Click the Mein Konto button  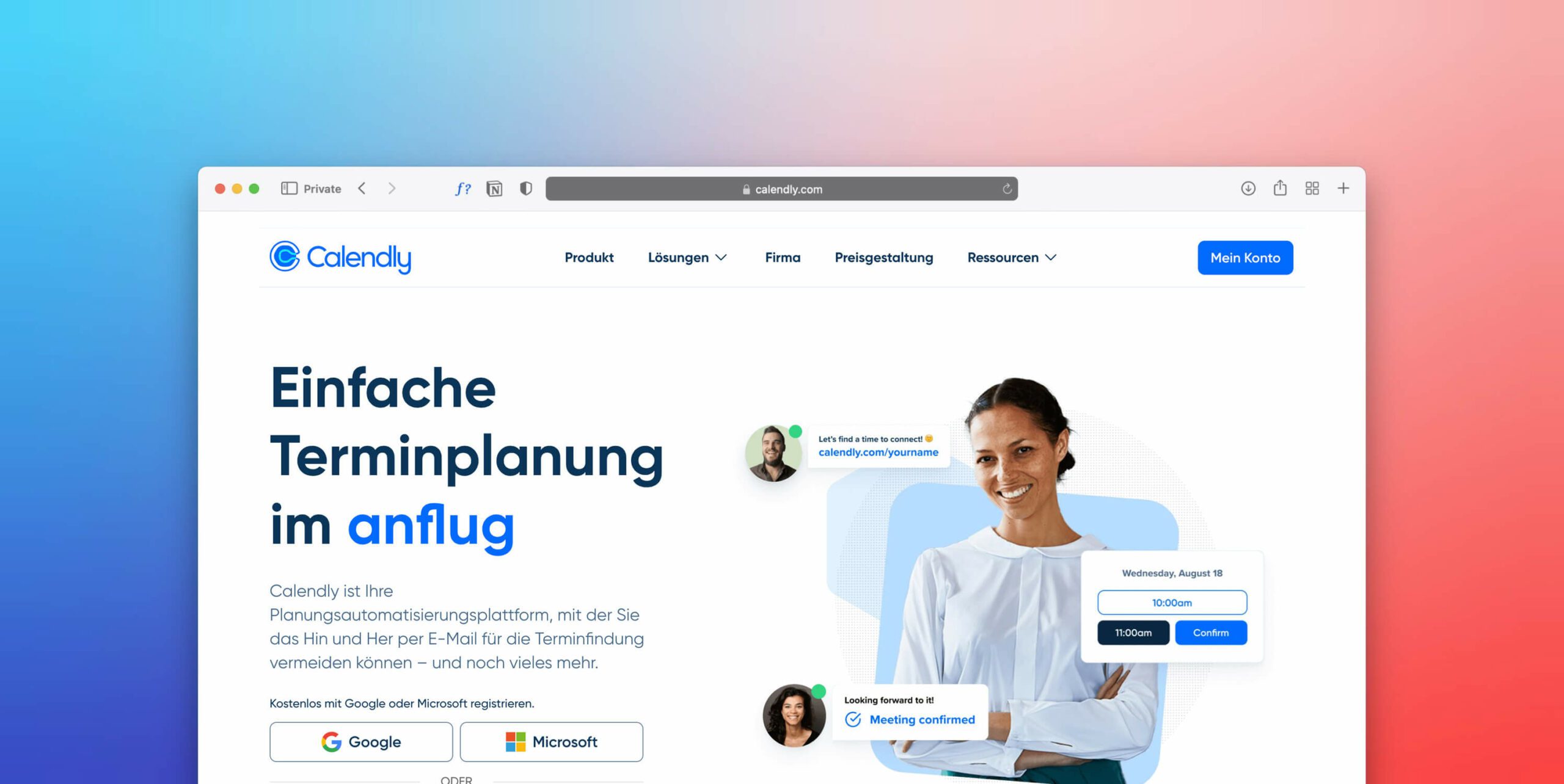point(1245,258)
